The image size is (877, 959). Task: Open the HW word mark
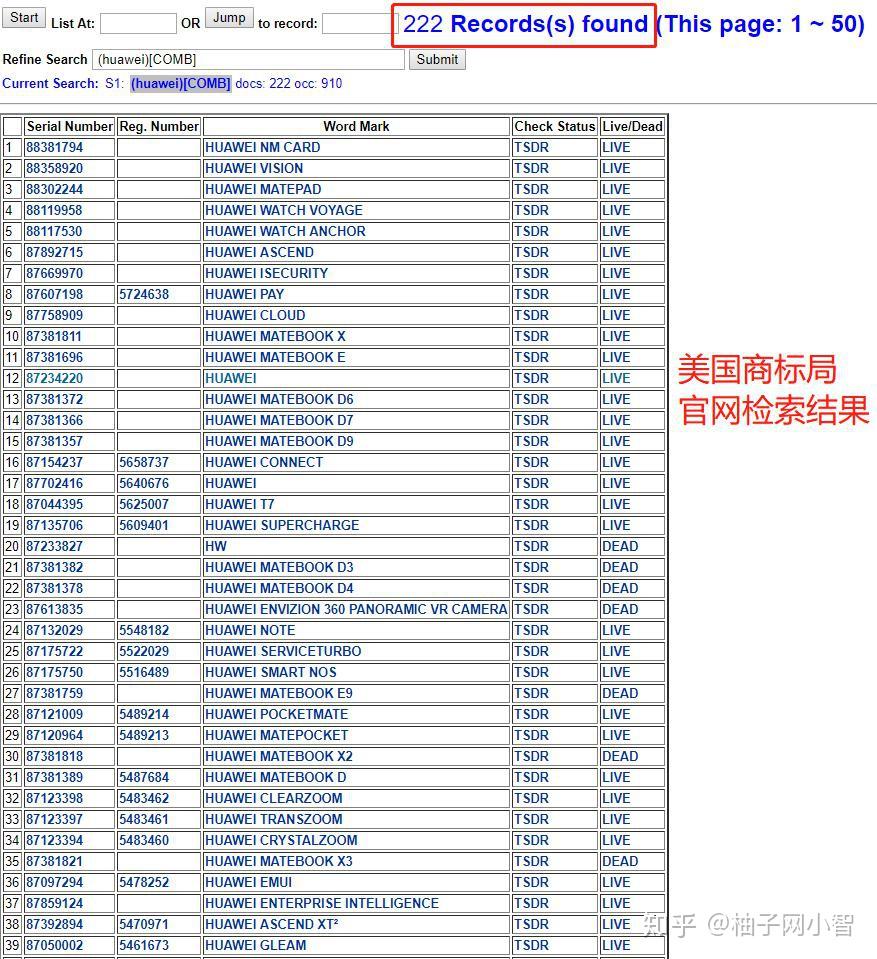[x=215, y=546]
